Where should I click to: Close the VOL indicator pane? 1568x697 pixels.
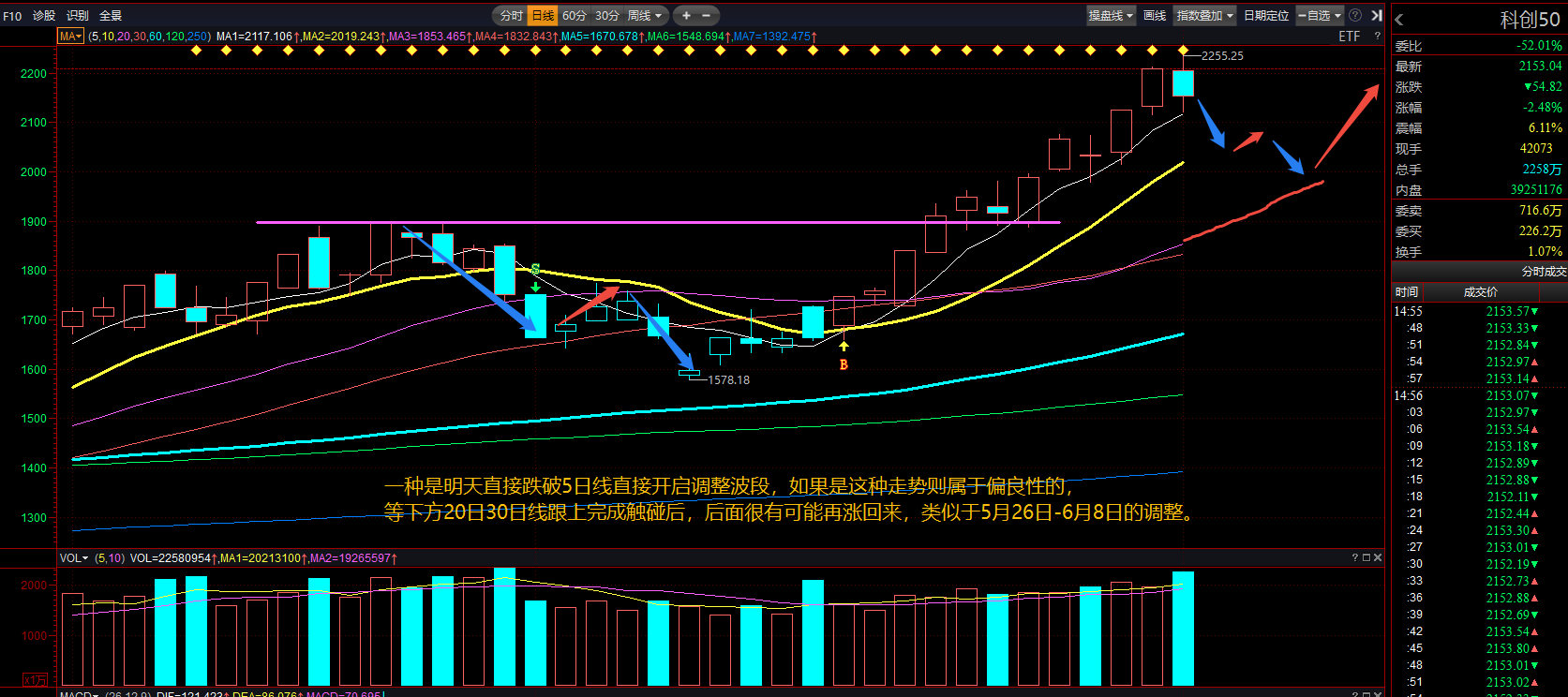[x=1377, y=557]
